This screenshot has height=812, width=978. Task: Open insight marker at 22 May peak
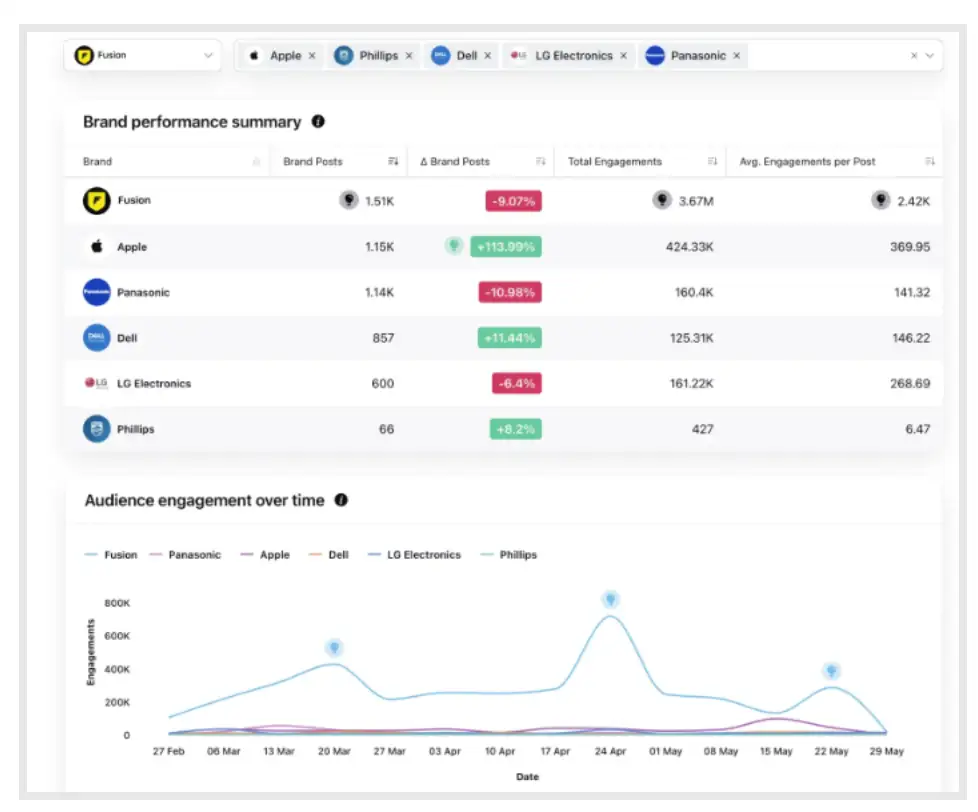pos(831,671)
